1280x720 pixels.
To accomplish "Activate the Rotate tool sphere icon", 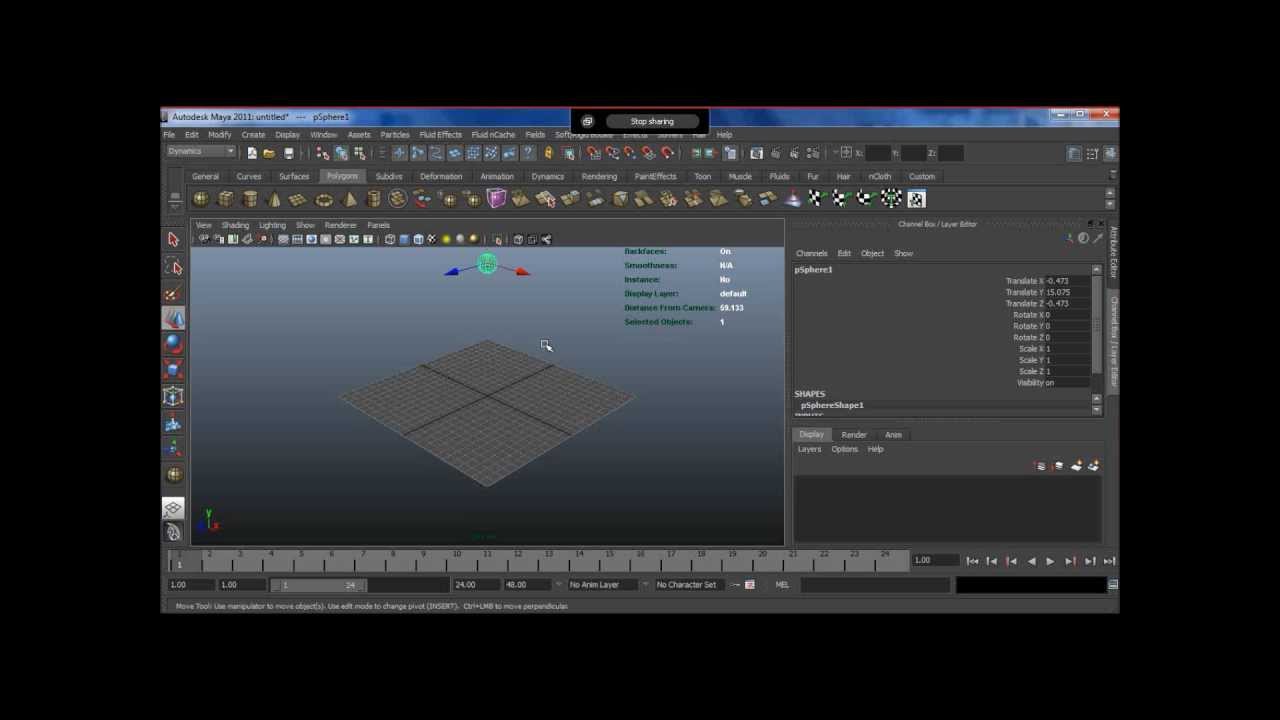I will click(173, 344).
